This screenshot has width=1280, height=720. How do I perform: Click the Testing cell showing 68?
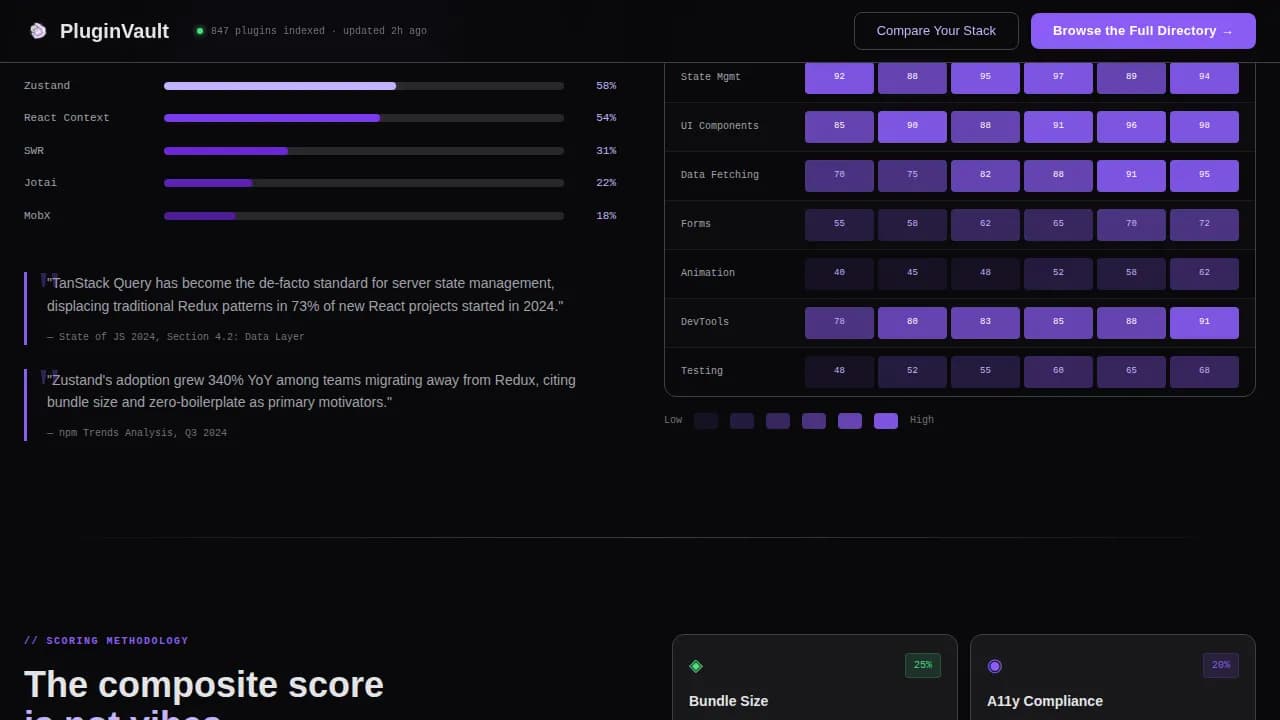click(x=1204, y=372)
